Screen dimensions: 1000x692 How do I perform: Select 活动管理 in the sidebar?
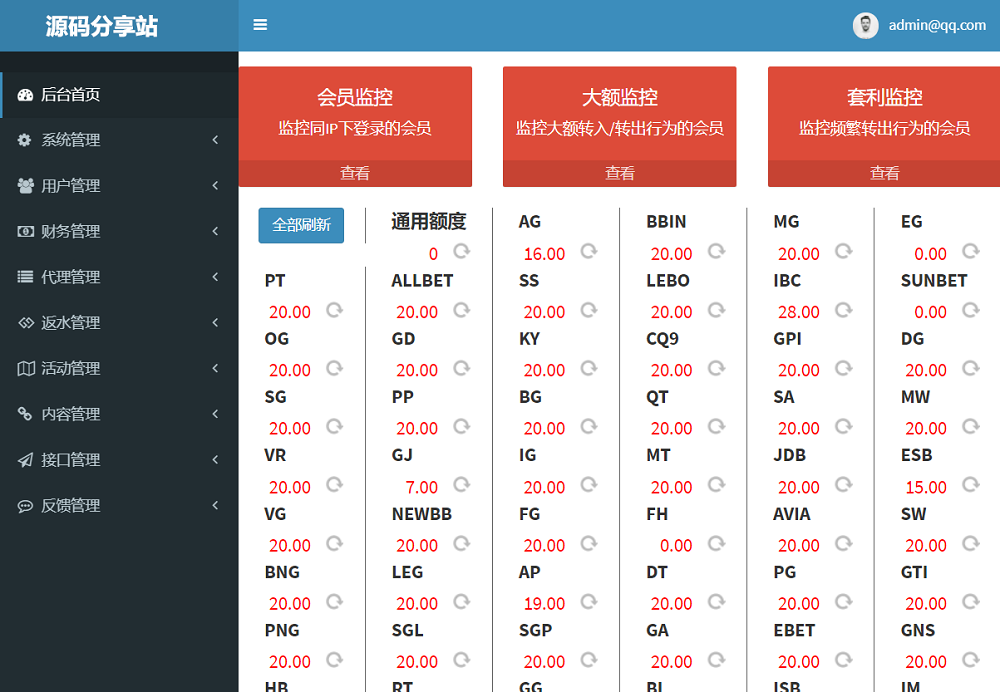click(x=70, y=368)
